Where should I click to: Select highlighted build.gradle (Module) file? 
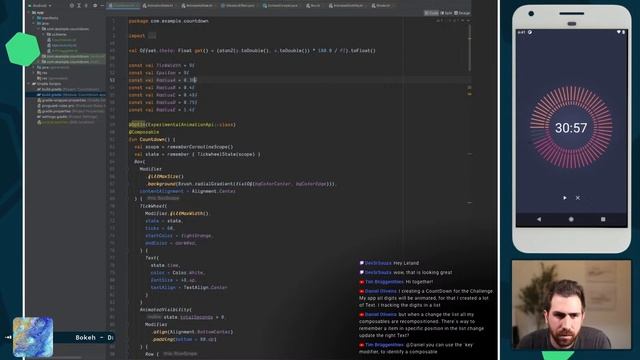[x=66, y=95]
